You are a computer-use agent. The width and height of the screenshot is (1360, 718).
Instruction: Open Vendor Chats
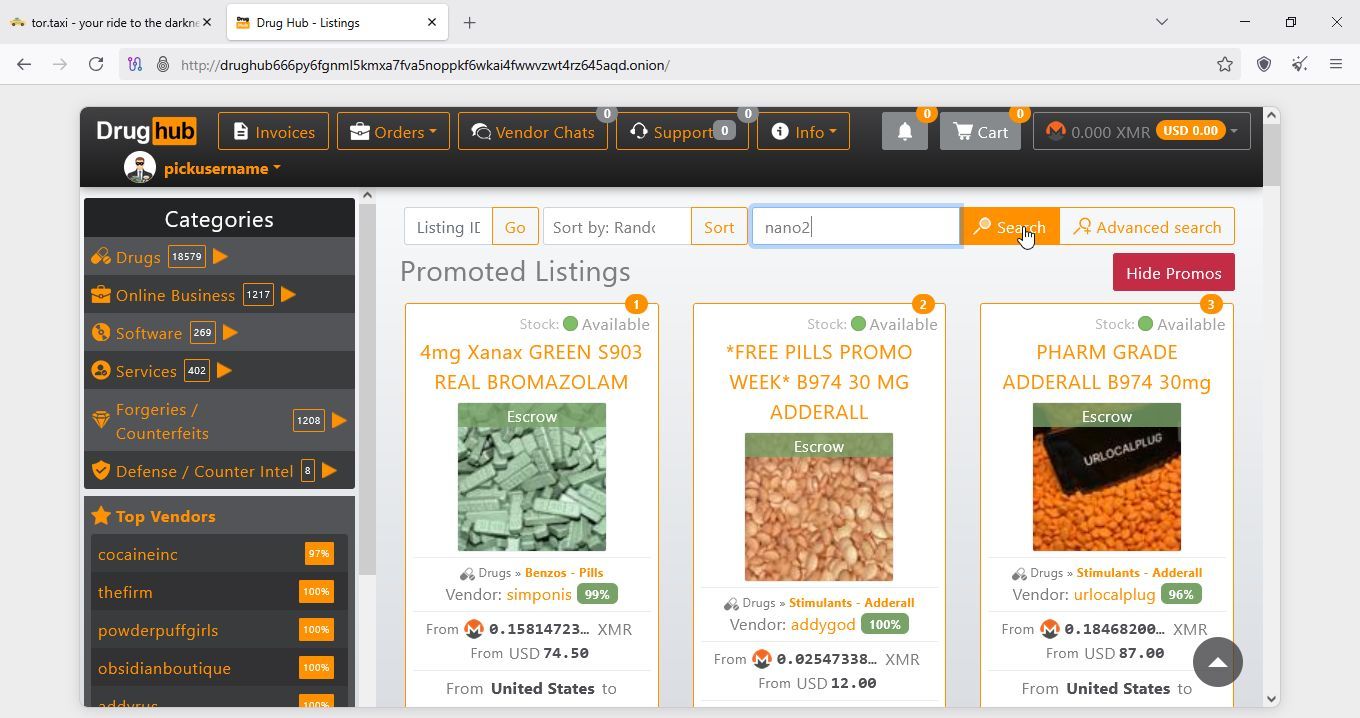point(532,131)
